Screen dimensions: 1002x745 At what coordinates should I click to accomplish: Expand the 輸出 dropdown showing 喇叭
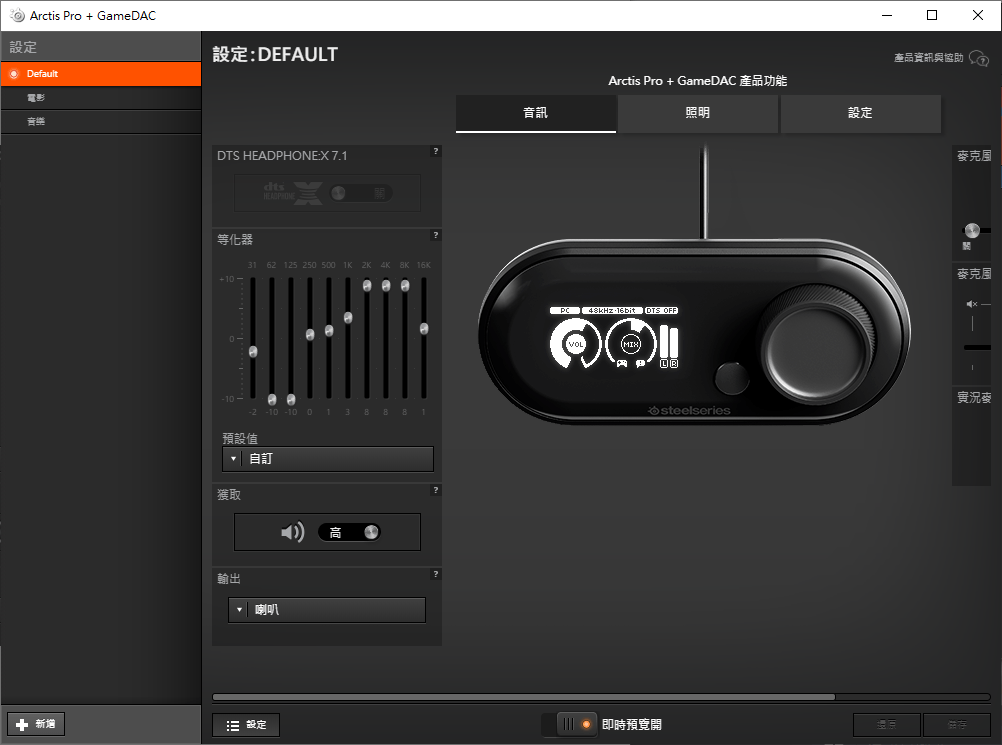point(327,610)
